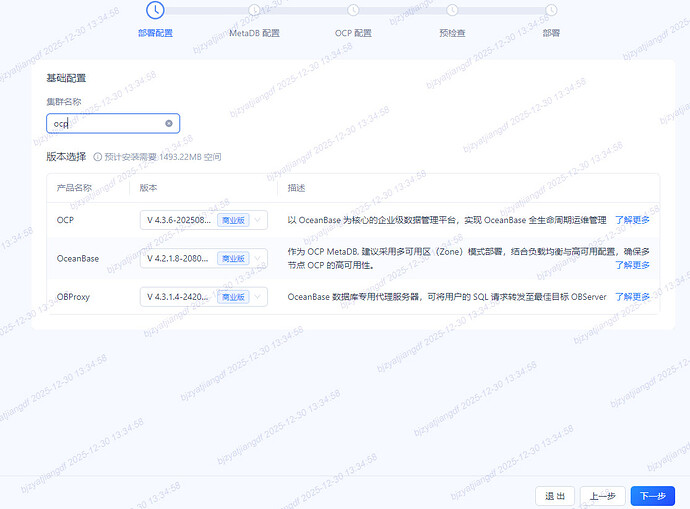Click the MetaDB 配置 step clock icon
Screen dimensions: 690x509
coord(254,10)
